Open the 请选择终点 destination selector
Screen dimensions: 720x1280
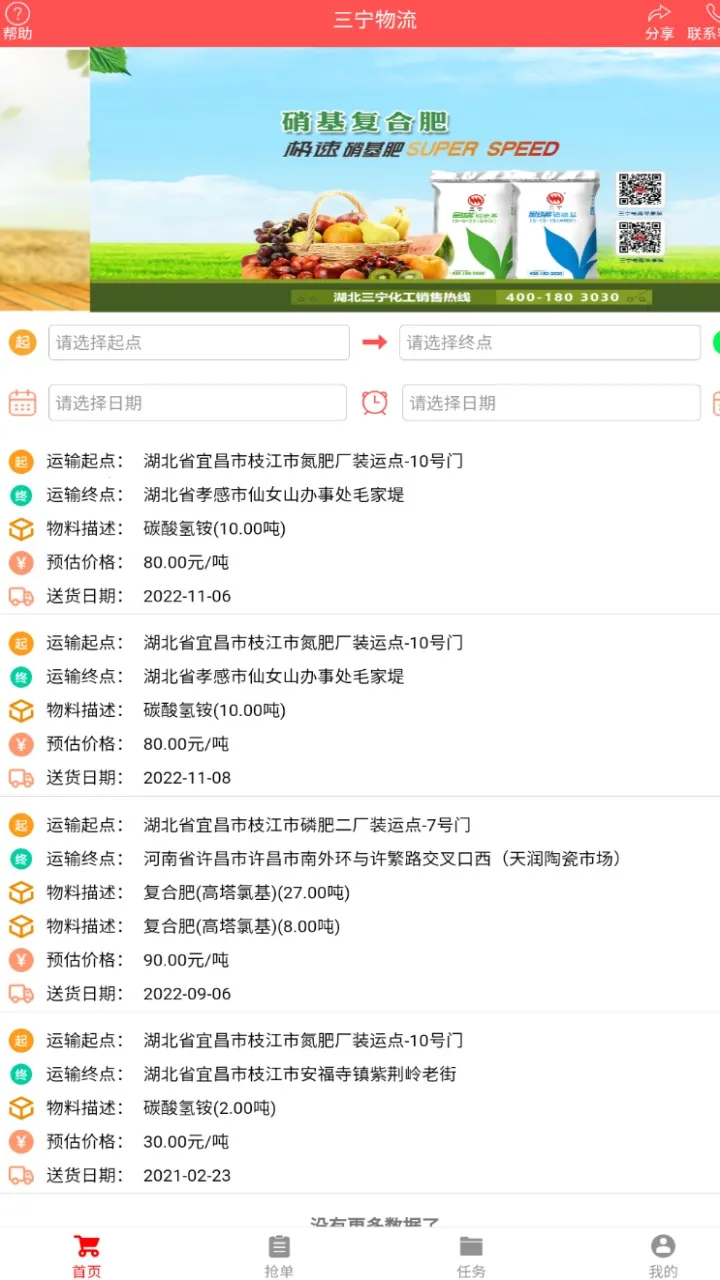(x=549, y=342)
